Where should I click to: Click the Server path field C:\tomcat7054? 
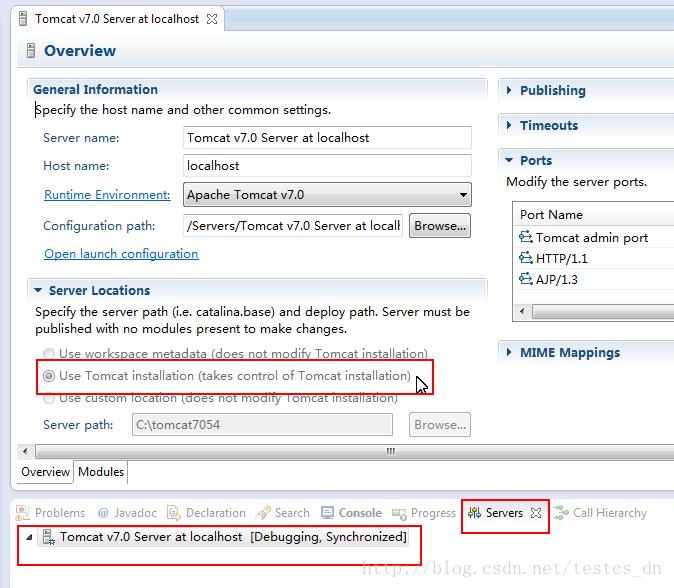point(262,425)
